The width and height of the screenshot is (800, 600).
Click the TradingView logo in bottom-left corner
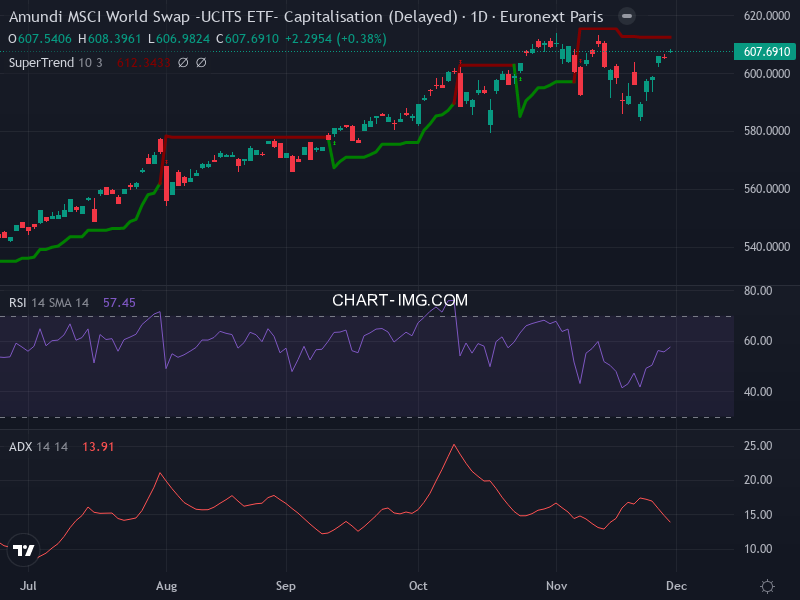24,550
